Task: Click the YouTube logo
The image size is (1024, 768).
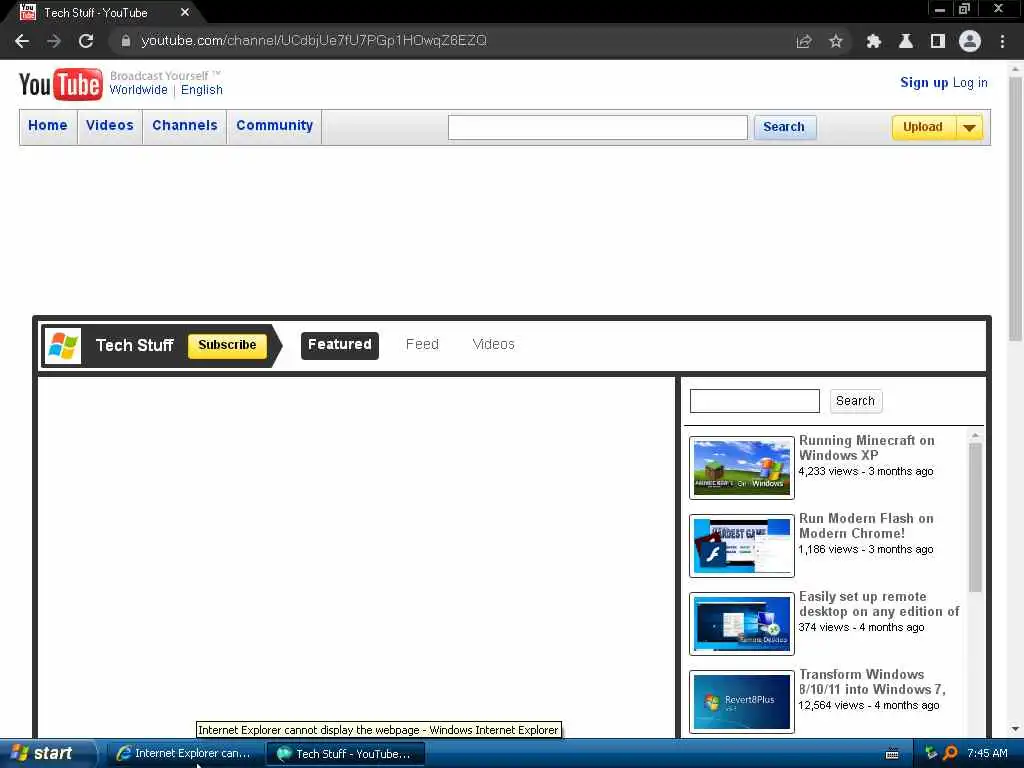Action: click(x=61, y=84)
